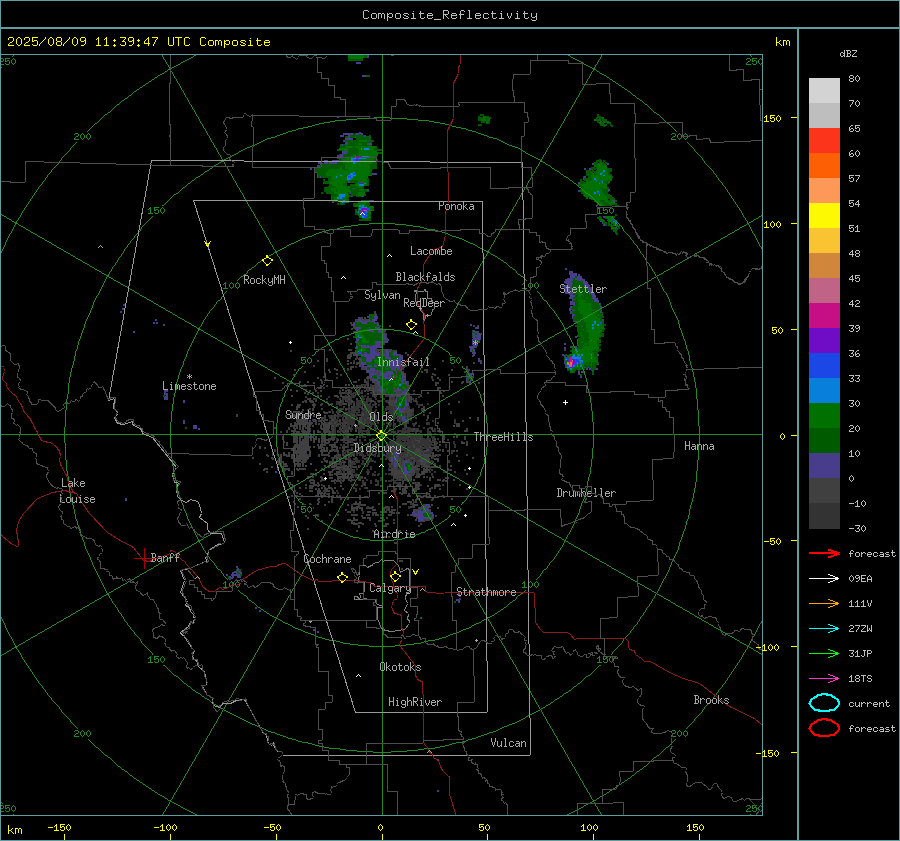Screen dimensions: 900x841
Task: Click the Innisfail label
Action: tap(403, 362)
